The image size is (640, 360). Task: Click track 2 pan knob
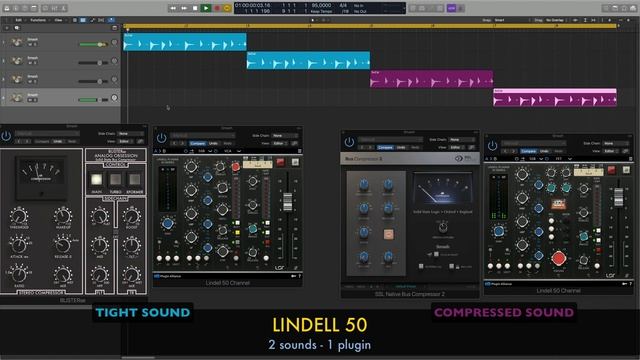pyautogui.click(x=115, y=61)
